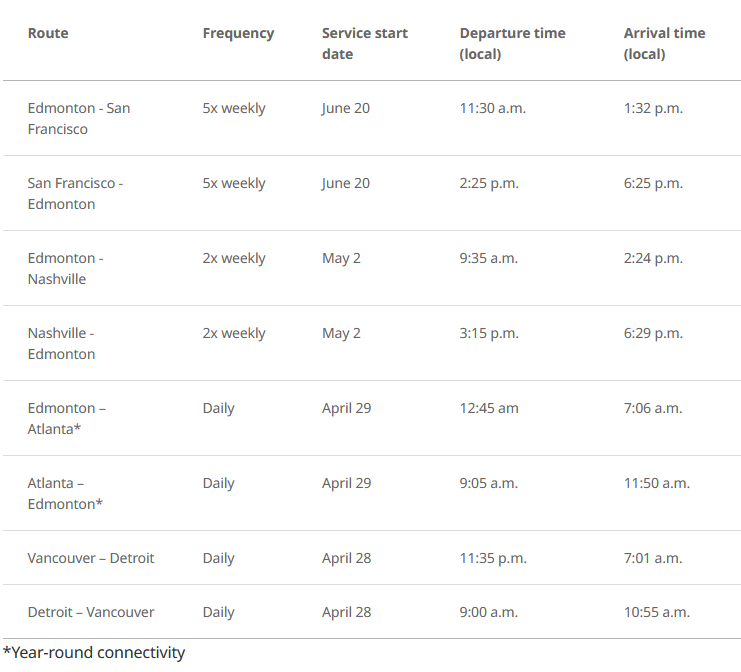Select the 12:45 am departure time cell

(x=488, y=408)
